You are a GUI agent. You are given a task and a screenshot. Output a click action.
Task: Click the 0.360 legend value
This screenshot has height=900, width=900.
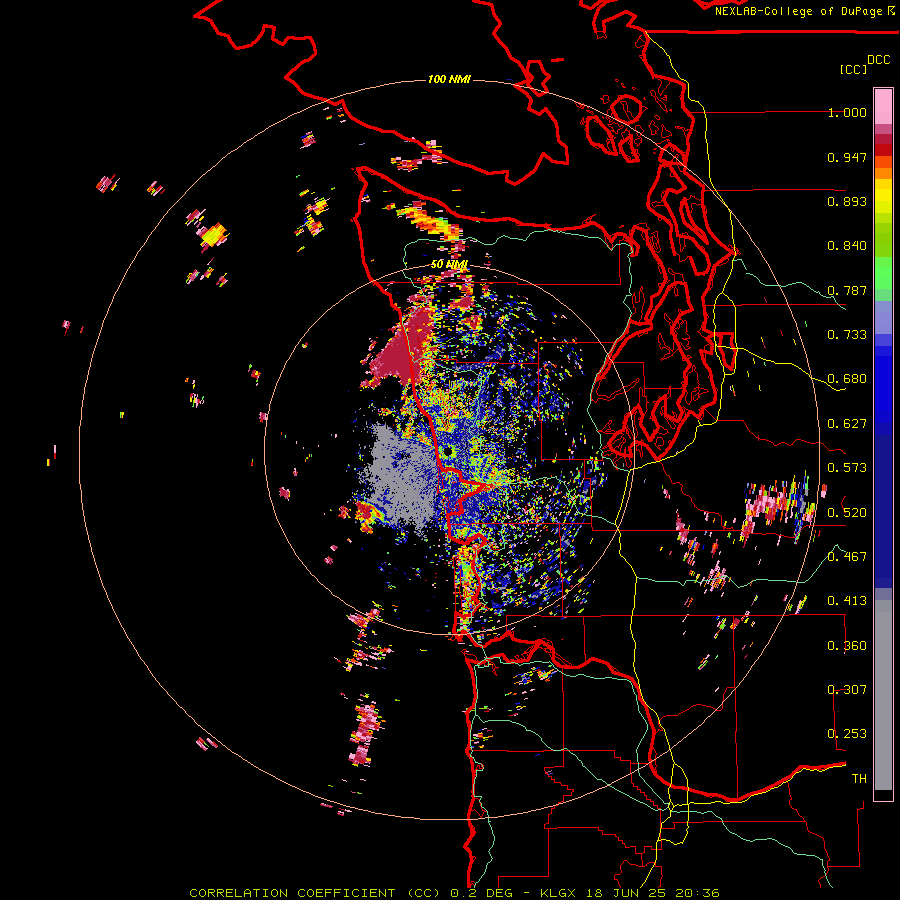[x=847, y=646]
